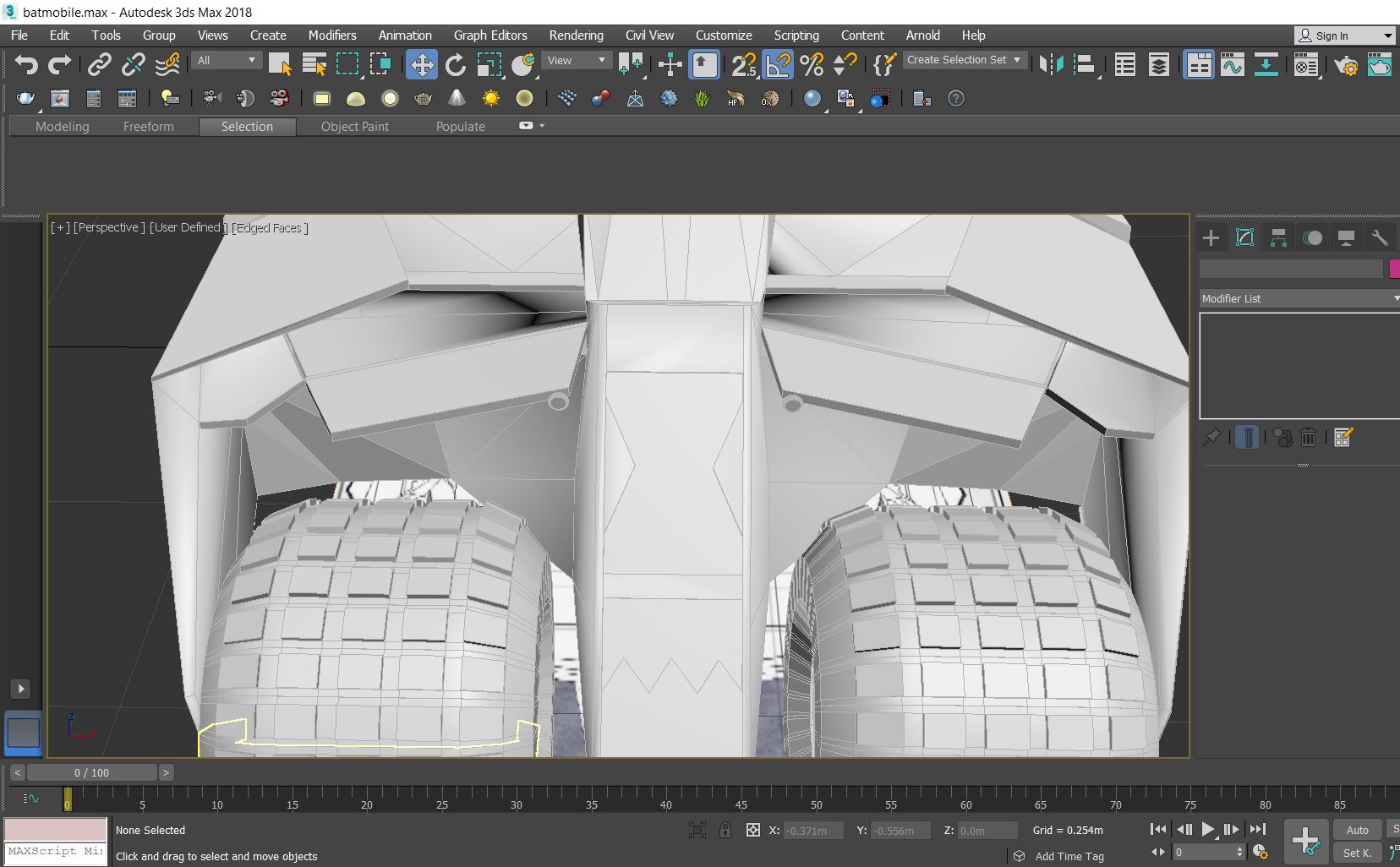
Task: Click the Mirror tool icon
Action: (x=1051, y=64)
